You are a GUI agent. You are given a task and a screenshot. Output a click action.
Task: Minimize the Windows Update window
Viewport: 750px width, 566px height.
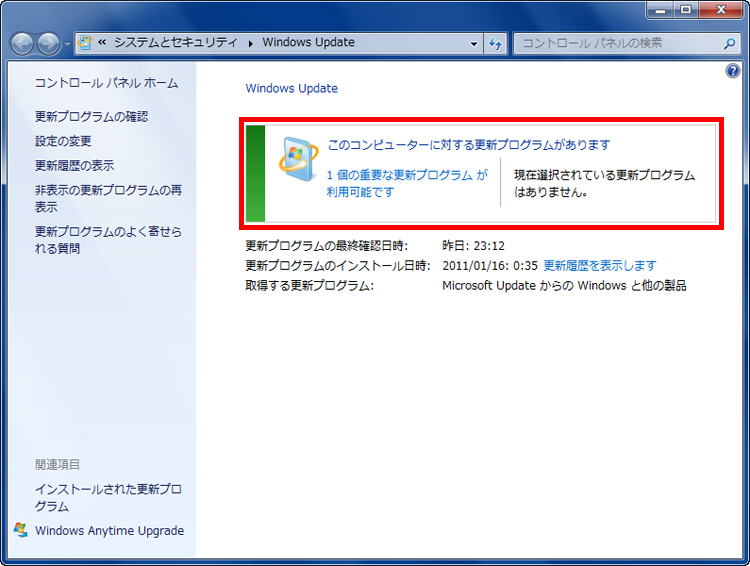click(x=661, y=10)
